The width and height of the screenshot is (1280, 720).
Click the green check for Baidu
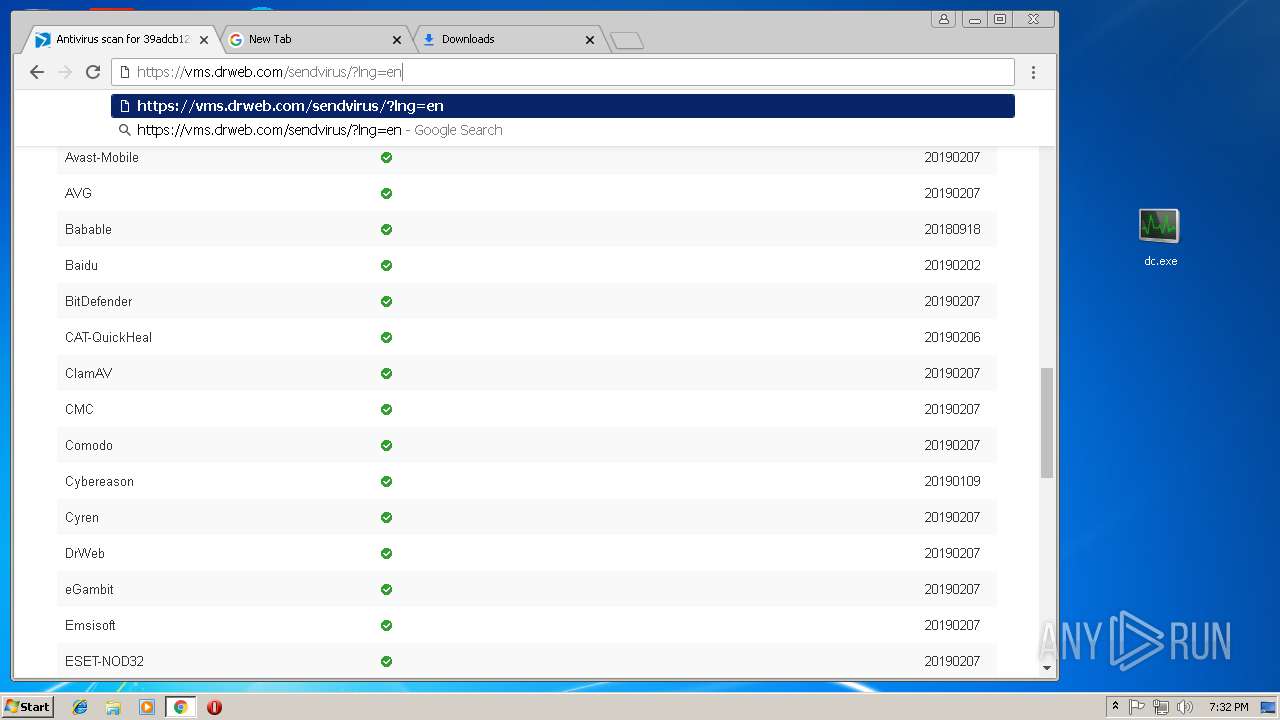pos(386,265)
